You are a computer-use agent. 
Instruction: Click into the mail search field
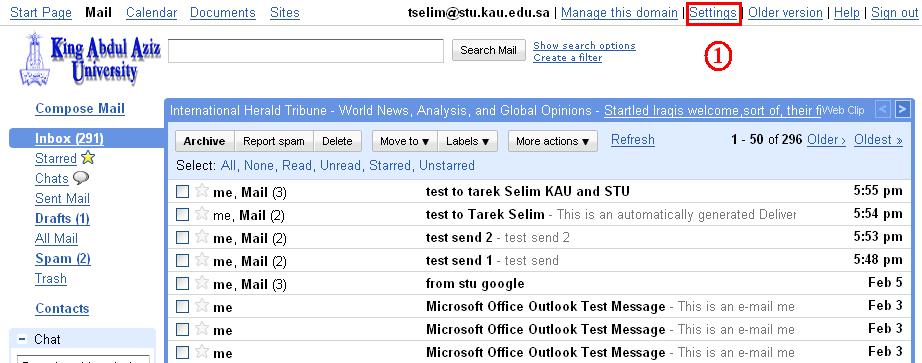pyautogui.click(x=306, y=51)
